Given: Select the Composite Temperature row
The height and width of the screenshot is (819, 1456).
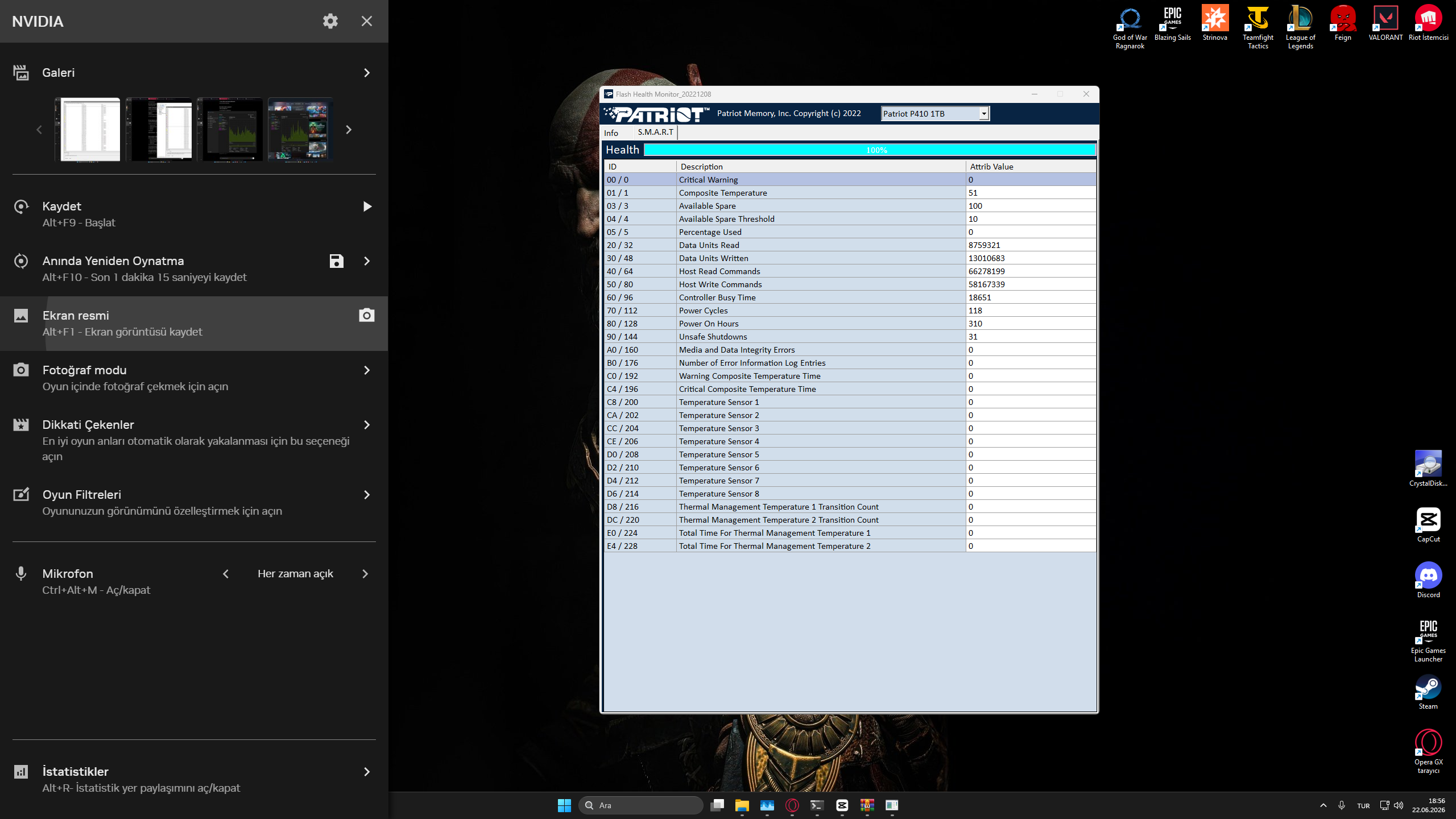Looking at the screenshot, I should tap(850, 193).
